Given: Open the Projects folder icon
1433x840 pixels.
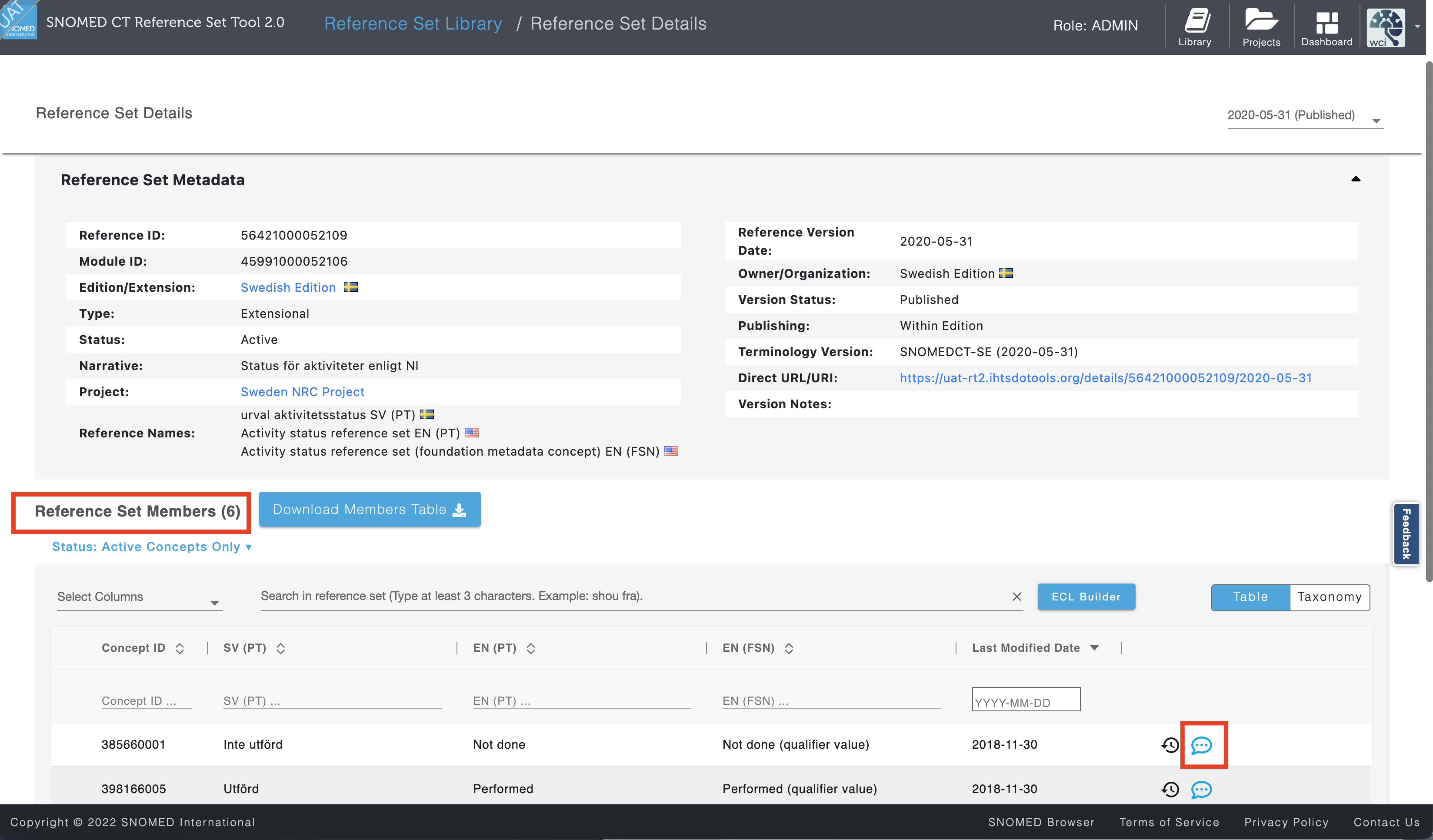Looking at the screenshot, I should point(1261,27).
